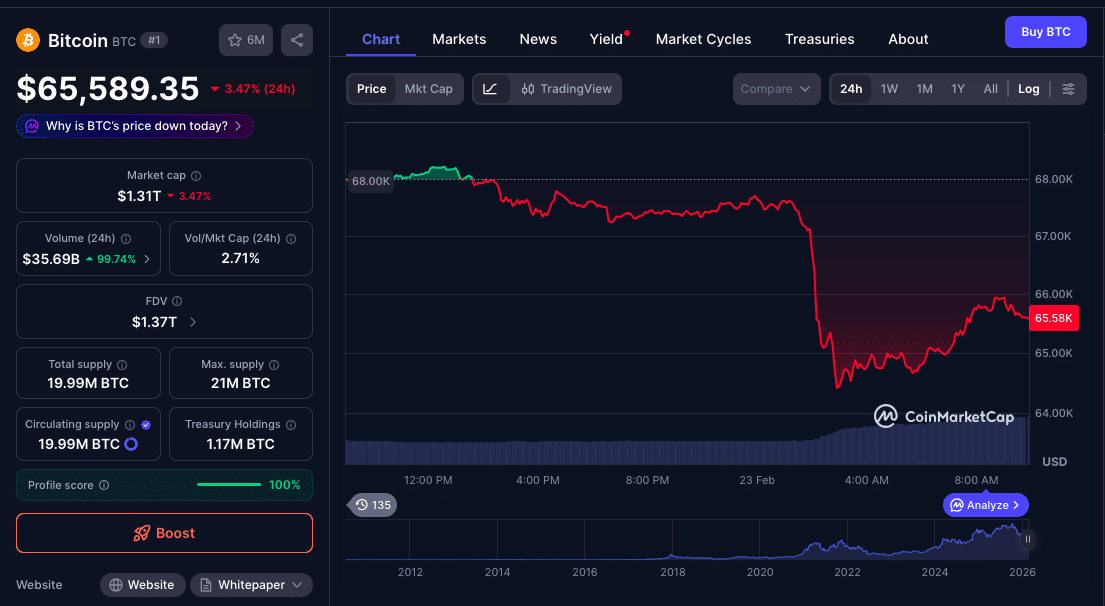The image size is (1105, 606).
Task: Click Max. supply info icon
Action: point(274,364)
